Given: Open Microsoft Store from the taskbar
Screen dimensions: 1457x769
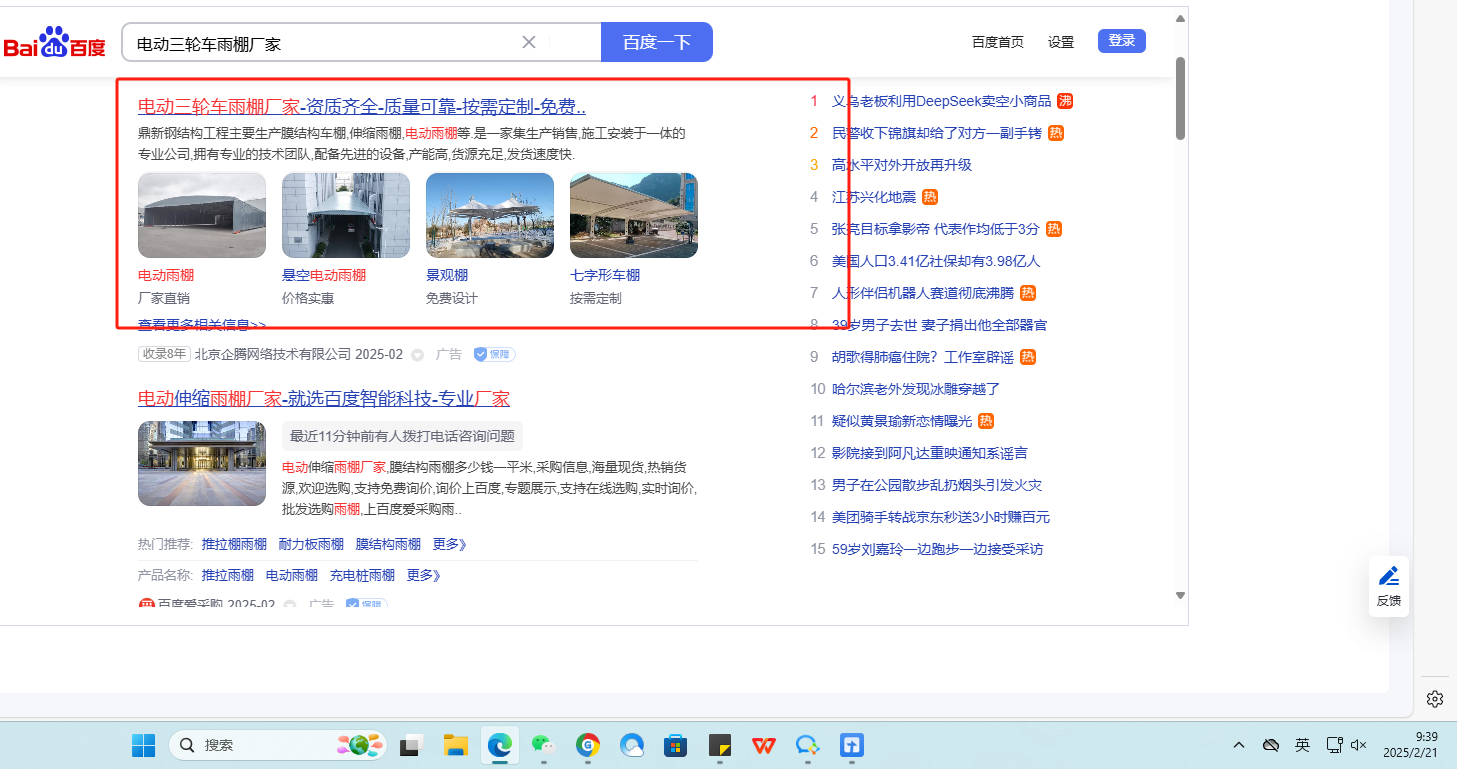Looking at the screenshot, I should tap(676, 745).
